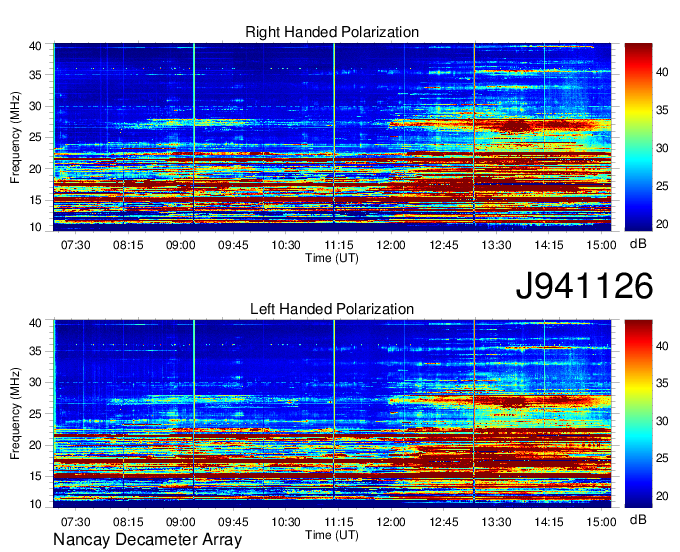Click the upper colorbar's dB unit label

point(638,244)
